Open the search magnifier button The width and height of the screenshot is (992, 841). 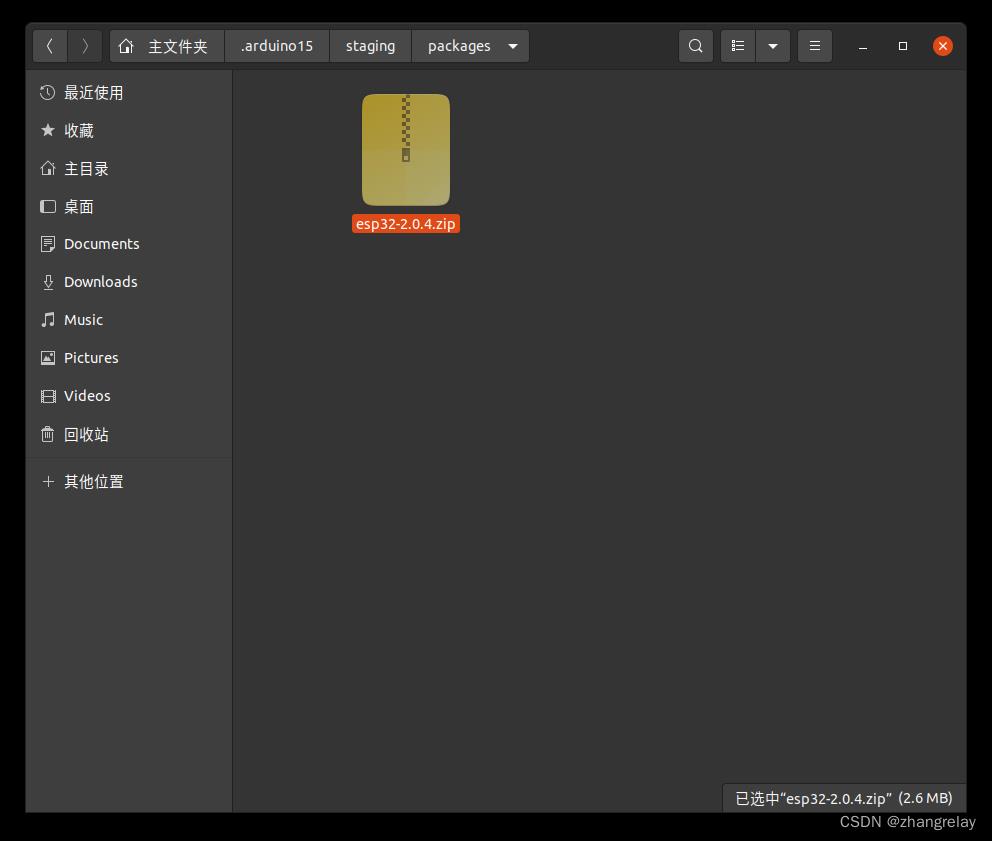(695, 46)
